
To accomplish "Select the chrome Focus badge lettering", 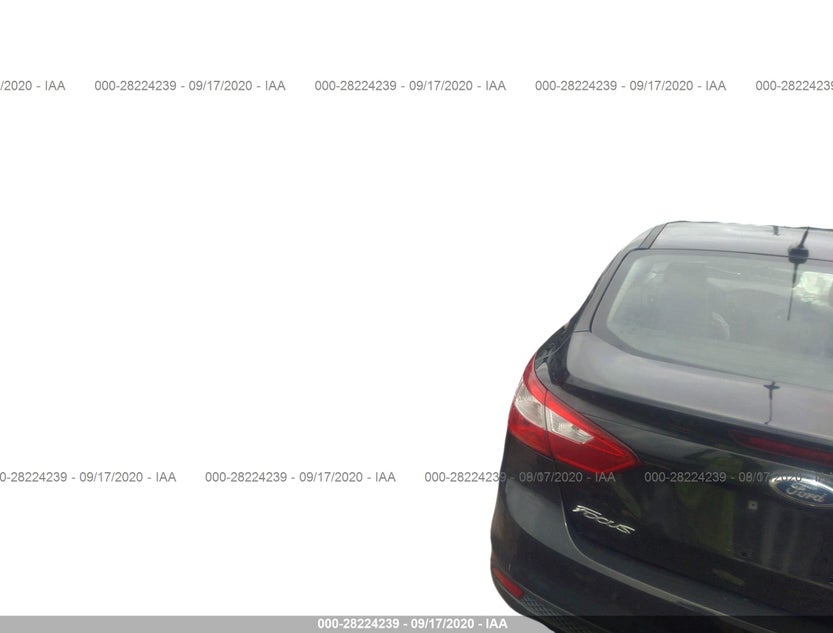I will coord(603,519).
